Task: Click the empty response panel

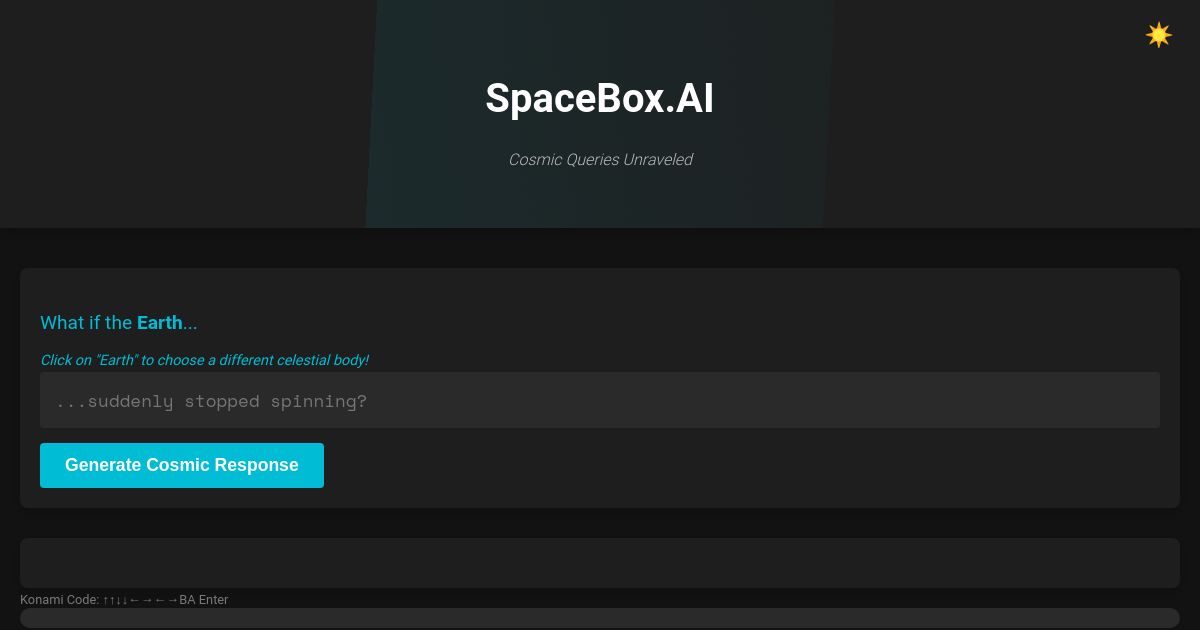Action: pyautogui.click(x=600, y=562)
